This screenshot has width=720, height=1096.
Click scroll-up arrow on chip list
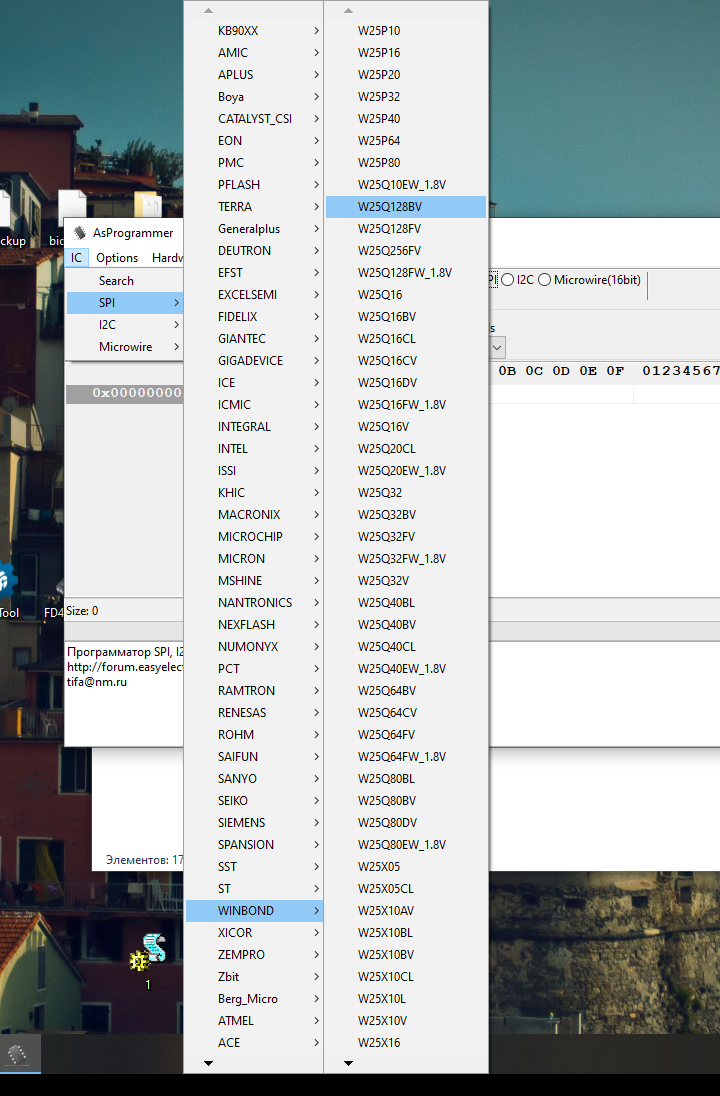348,10
